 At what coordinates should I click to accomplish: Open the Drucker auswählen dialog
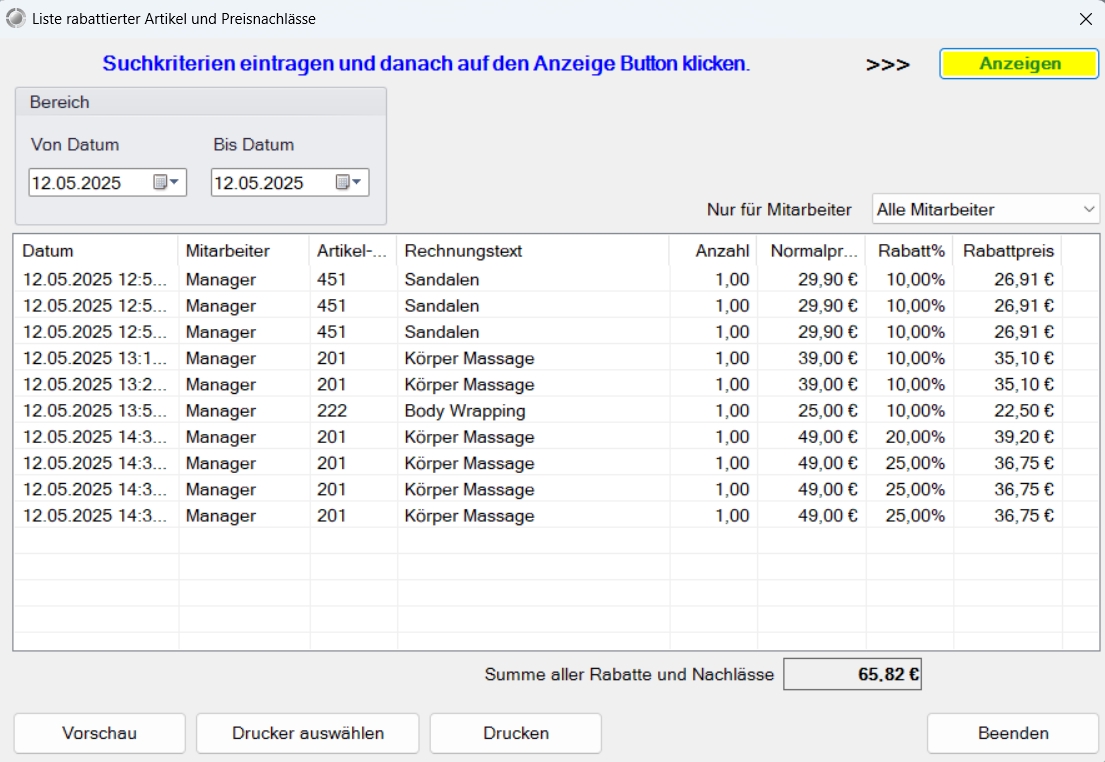tap(307, 733)
